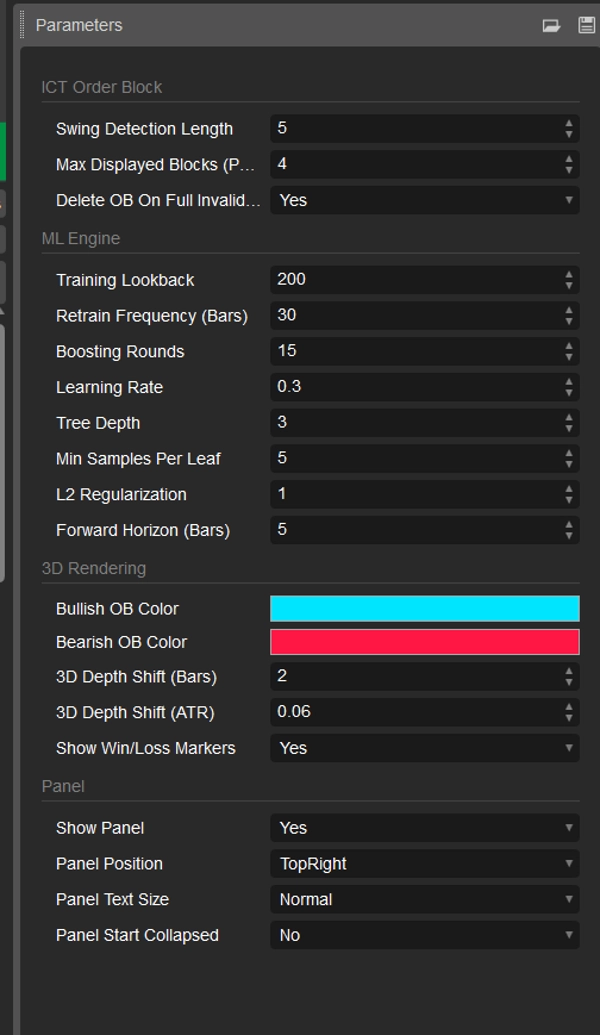Image resolution: width=600 pixels, height=1035 pixels.
Task: Click the 3D Depth Shift (Bars) stepper arrows
Action: pos(569,677)
